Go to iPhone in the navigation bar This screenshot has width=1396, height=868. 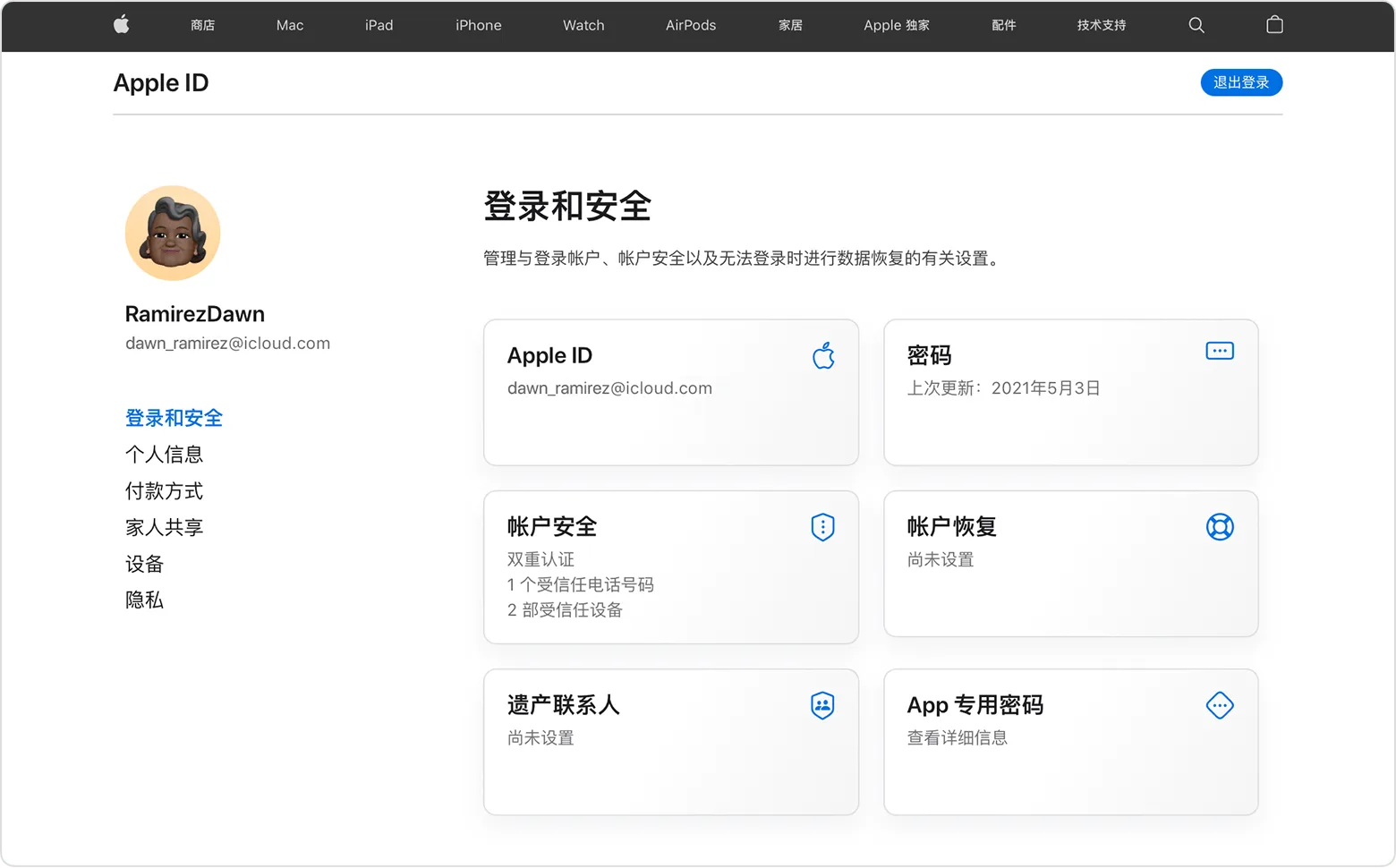click(478, 25)
